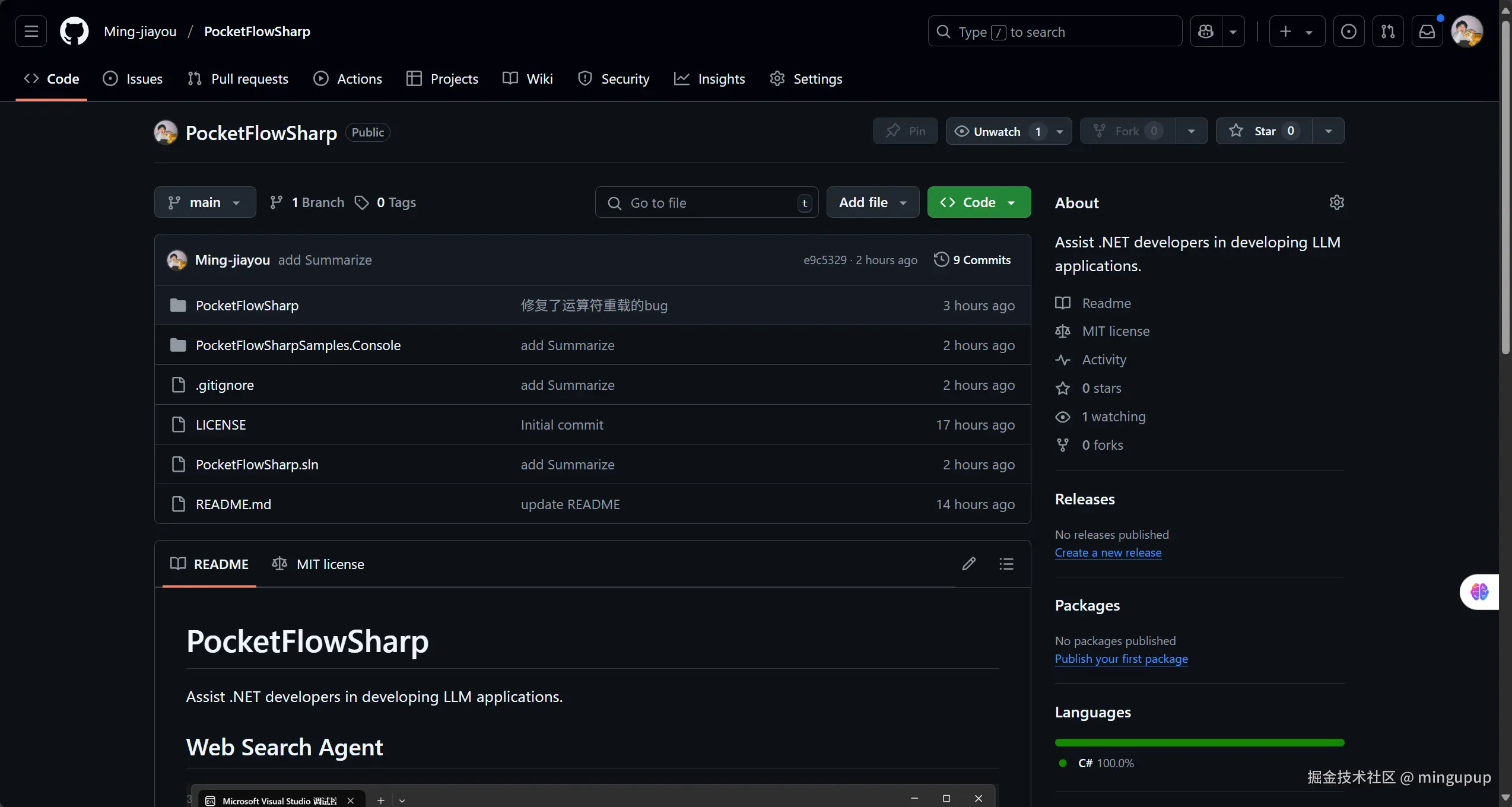Open the notifications inbox icon
Screen dimensions: 1512x807
1427,31
